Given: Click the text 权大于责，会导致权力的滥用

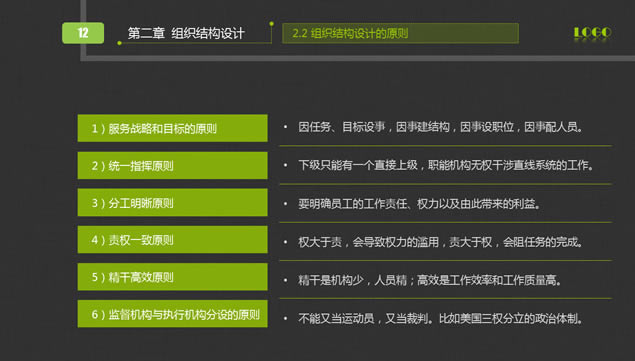Looking at the screenshot, I should (x=369, y=242).
